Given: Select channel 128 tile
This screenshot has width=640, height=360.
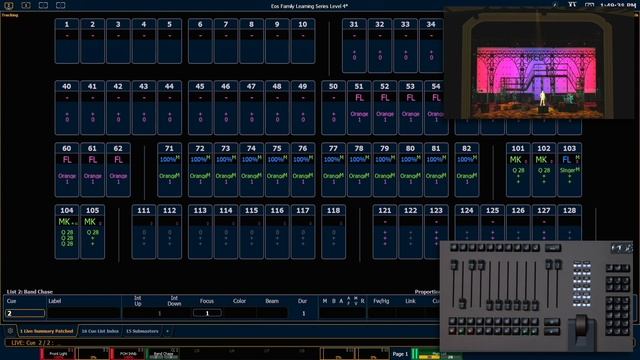Looking at the screenshot, I should (x=569, y=223).
